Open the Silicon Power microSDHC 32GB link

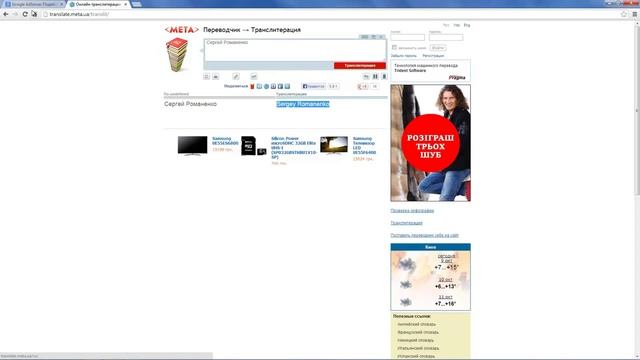pyautogui.click(x=293, y=148)
